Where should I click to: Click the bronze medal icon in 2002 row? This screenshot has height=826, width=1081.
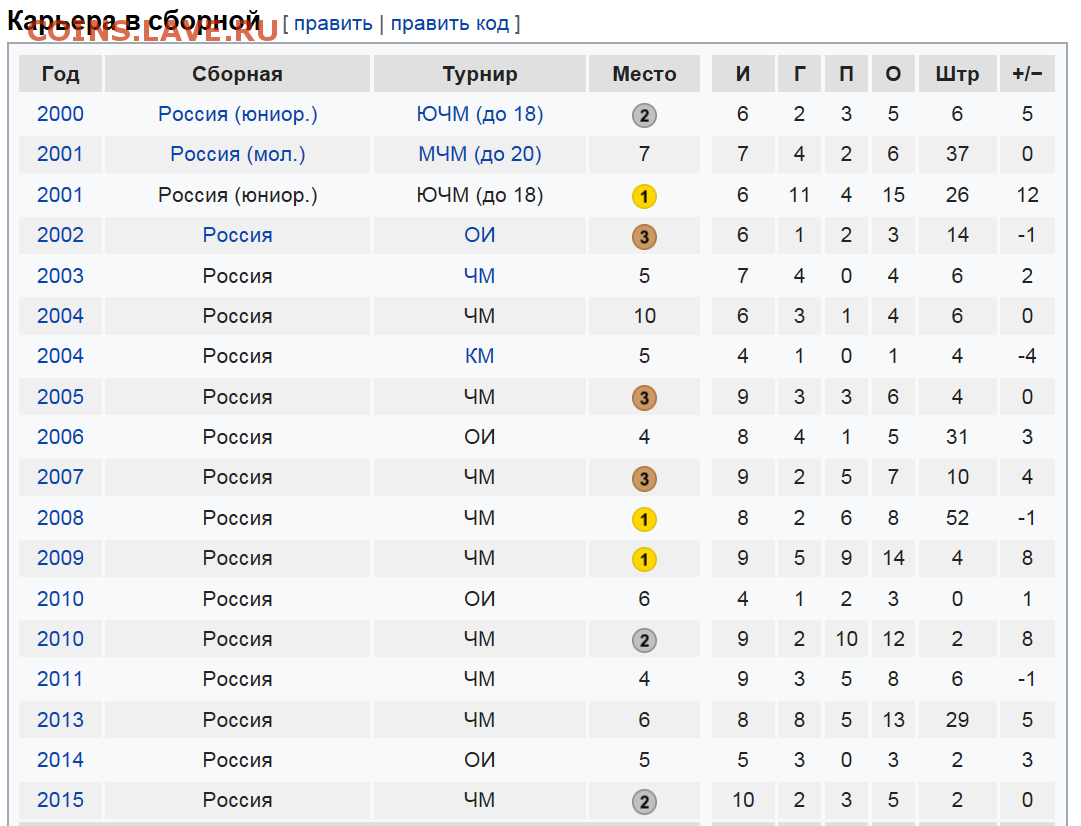(x=644, y=236)
